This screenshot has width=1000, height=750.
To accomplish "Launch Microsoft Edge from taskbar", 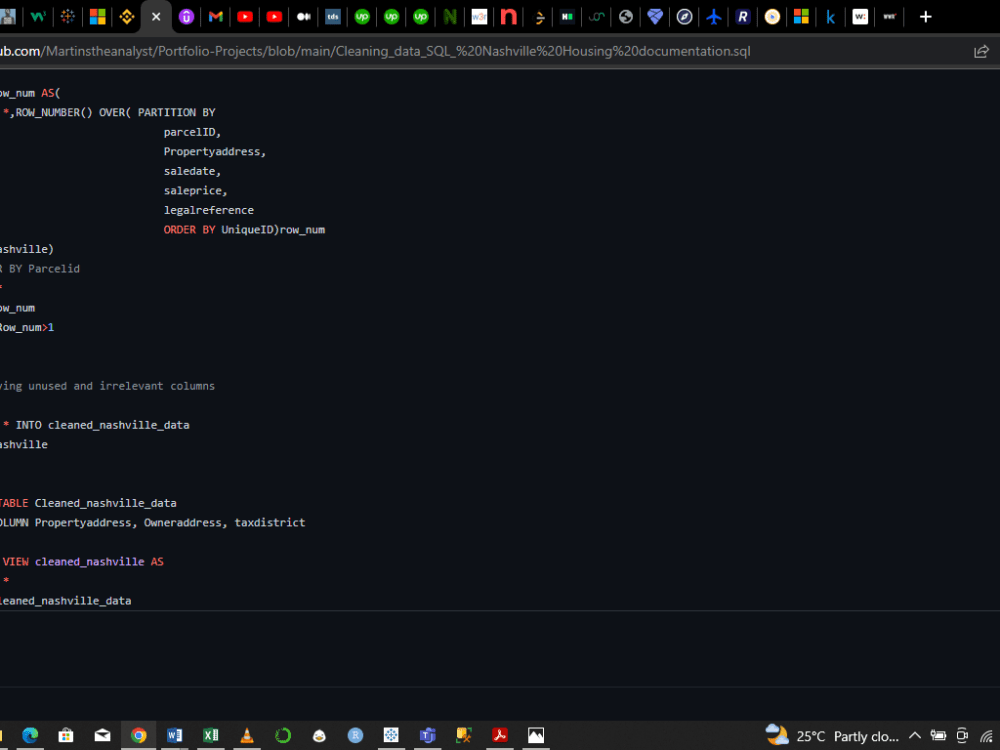I will click(30, 735).
